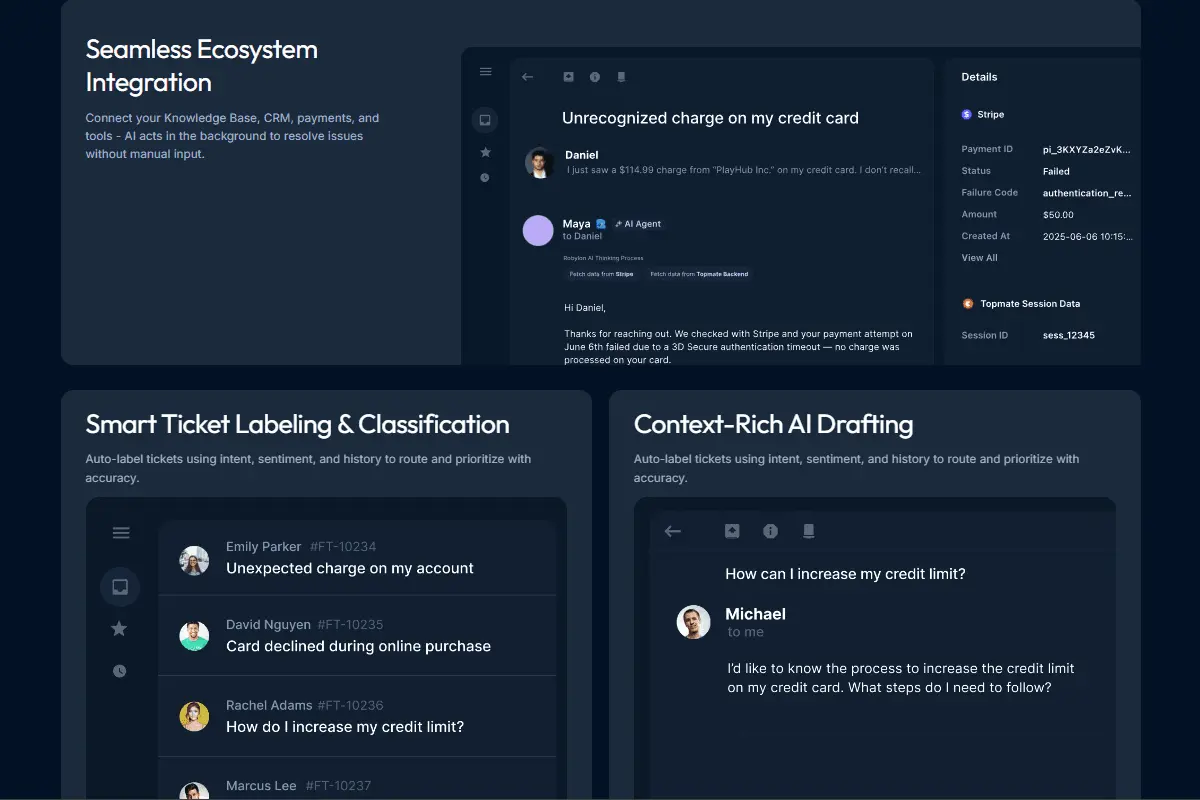
Task: Select Rachel Adams credit limit ticket
Action: pos(357,716)
